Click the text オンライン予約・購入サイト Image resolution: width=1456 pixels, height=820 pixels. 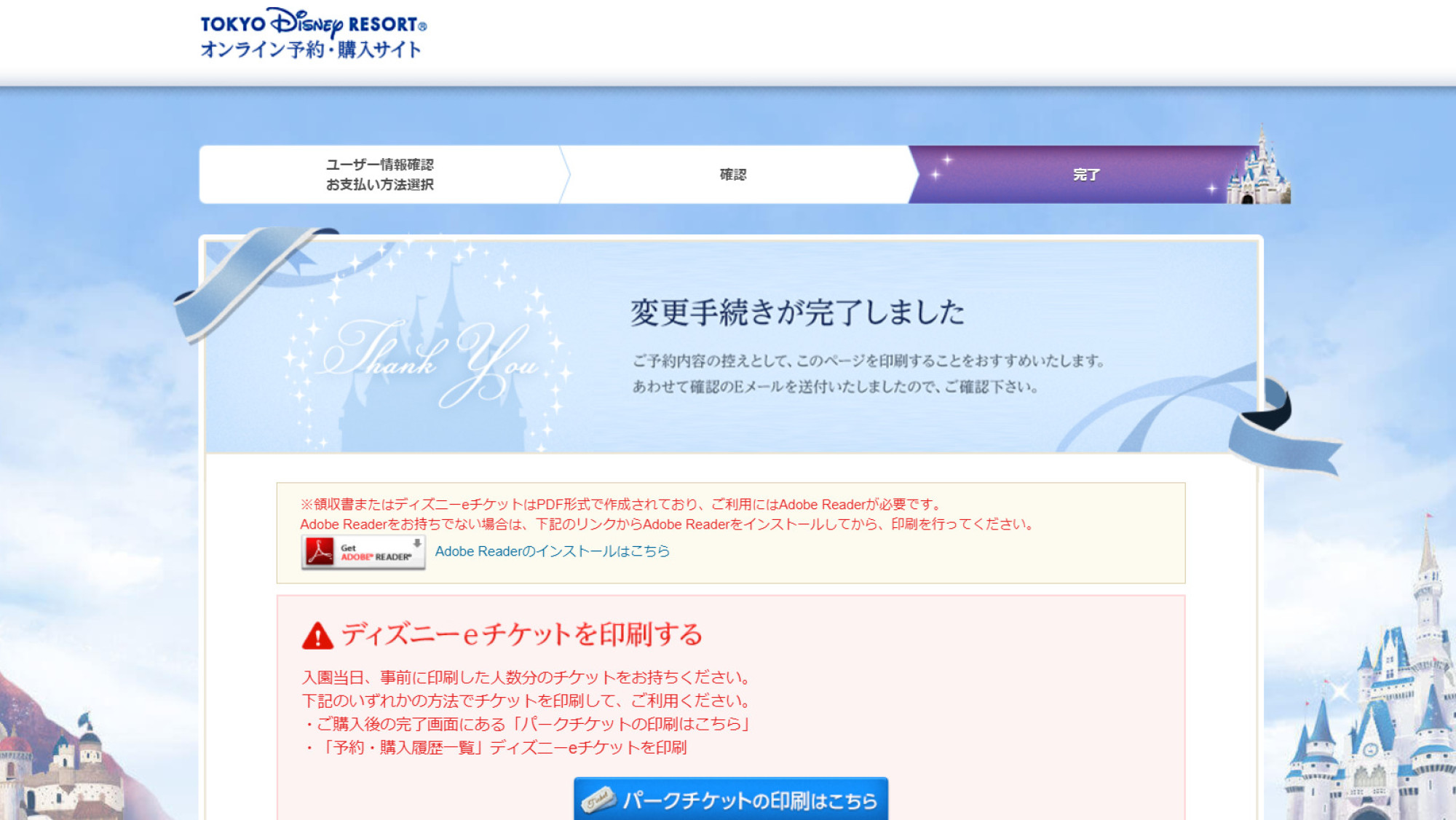tap(311, 50)
